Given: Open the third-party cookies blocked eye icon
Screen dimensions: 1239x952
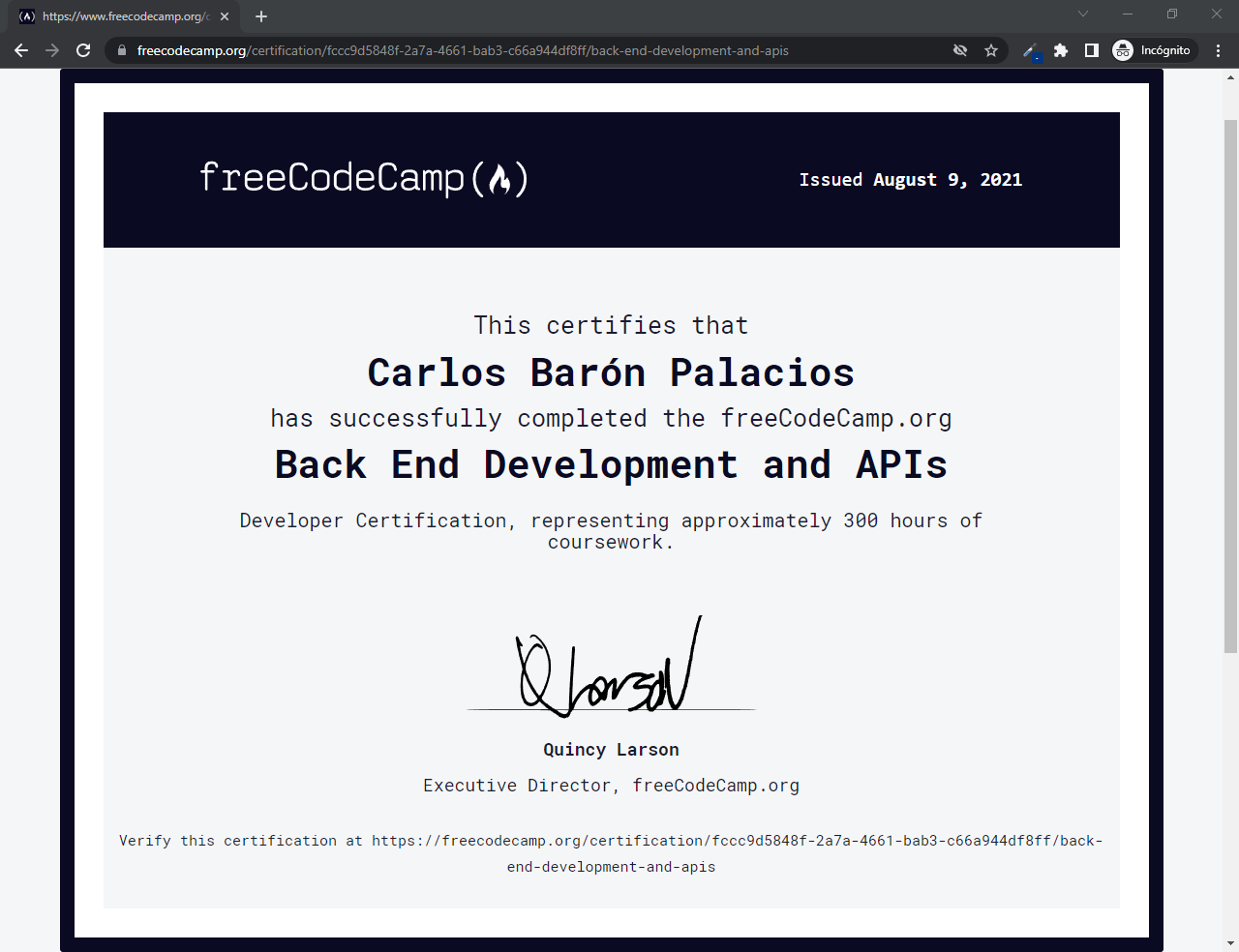Looking at the screenshot, I should pos(960,50).
